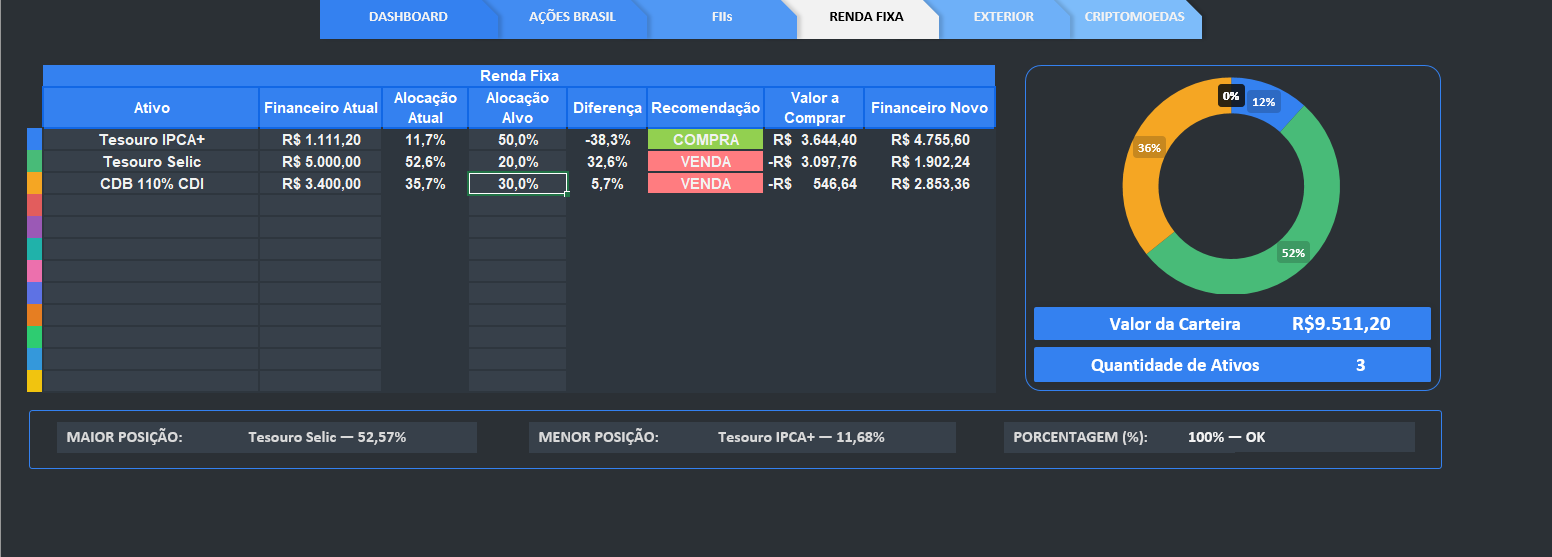Image resolution: width=1552 pixels, height=557 pixels.
Task: Click the -R$ 3.097,76 valor a comprar
Action: pos(814,162)
